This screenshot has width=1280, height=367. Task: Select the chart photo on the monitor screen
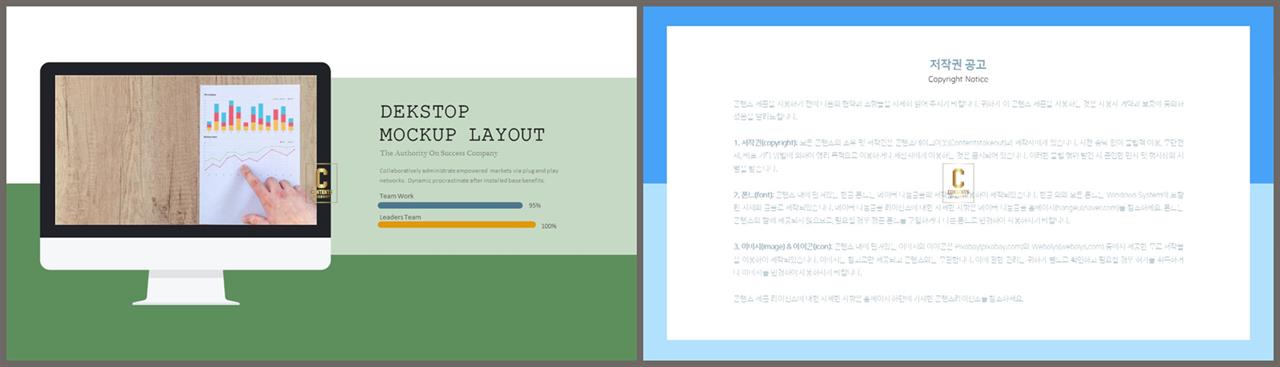coord(185,150)
